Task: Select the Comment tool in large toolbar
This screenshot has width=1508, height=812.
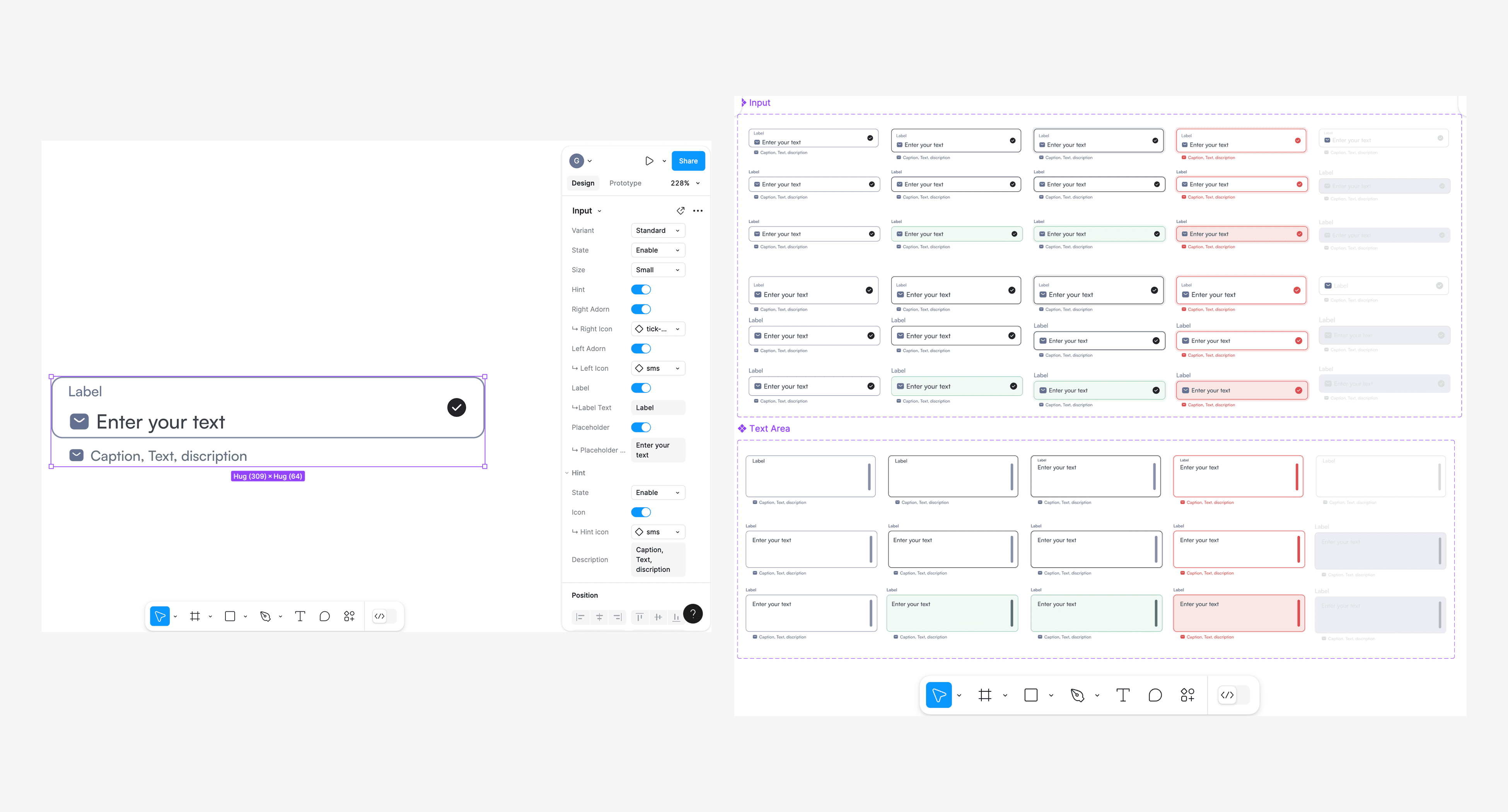Action: tap(1155, 695)
